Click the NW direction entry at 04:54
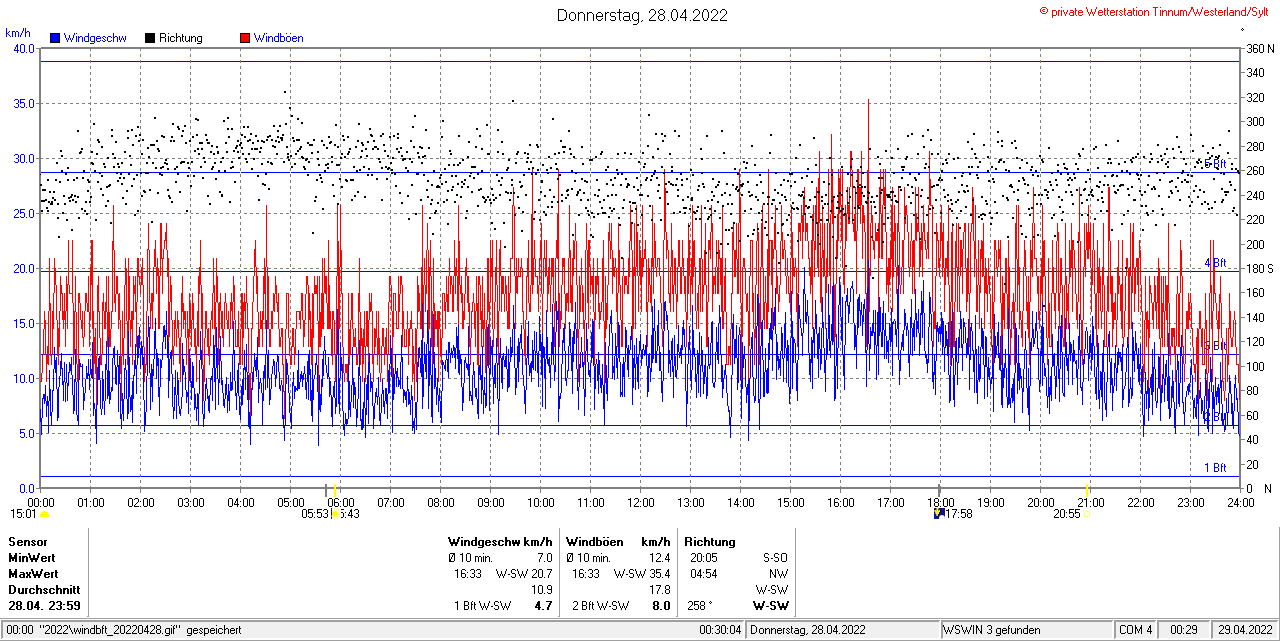The height and width of the screenshot is (641, 1280). [x=778, y=574]
